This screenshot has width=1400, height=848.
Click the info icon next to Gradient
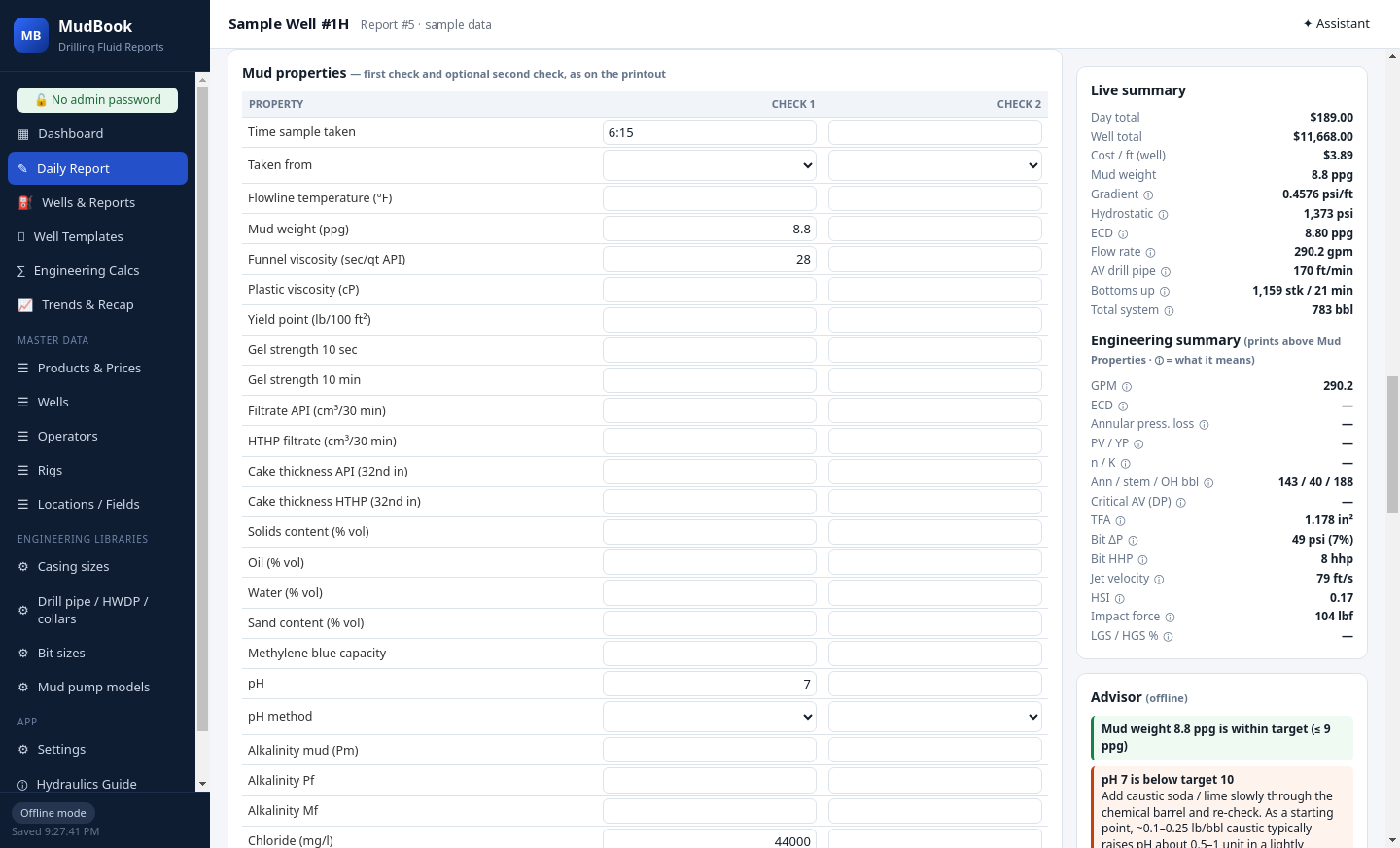point(1148,194)
